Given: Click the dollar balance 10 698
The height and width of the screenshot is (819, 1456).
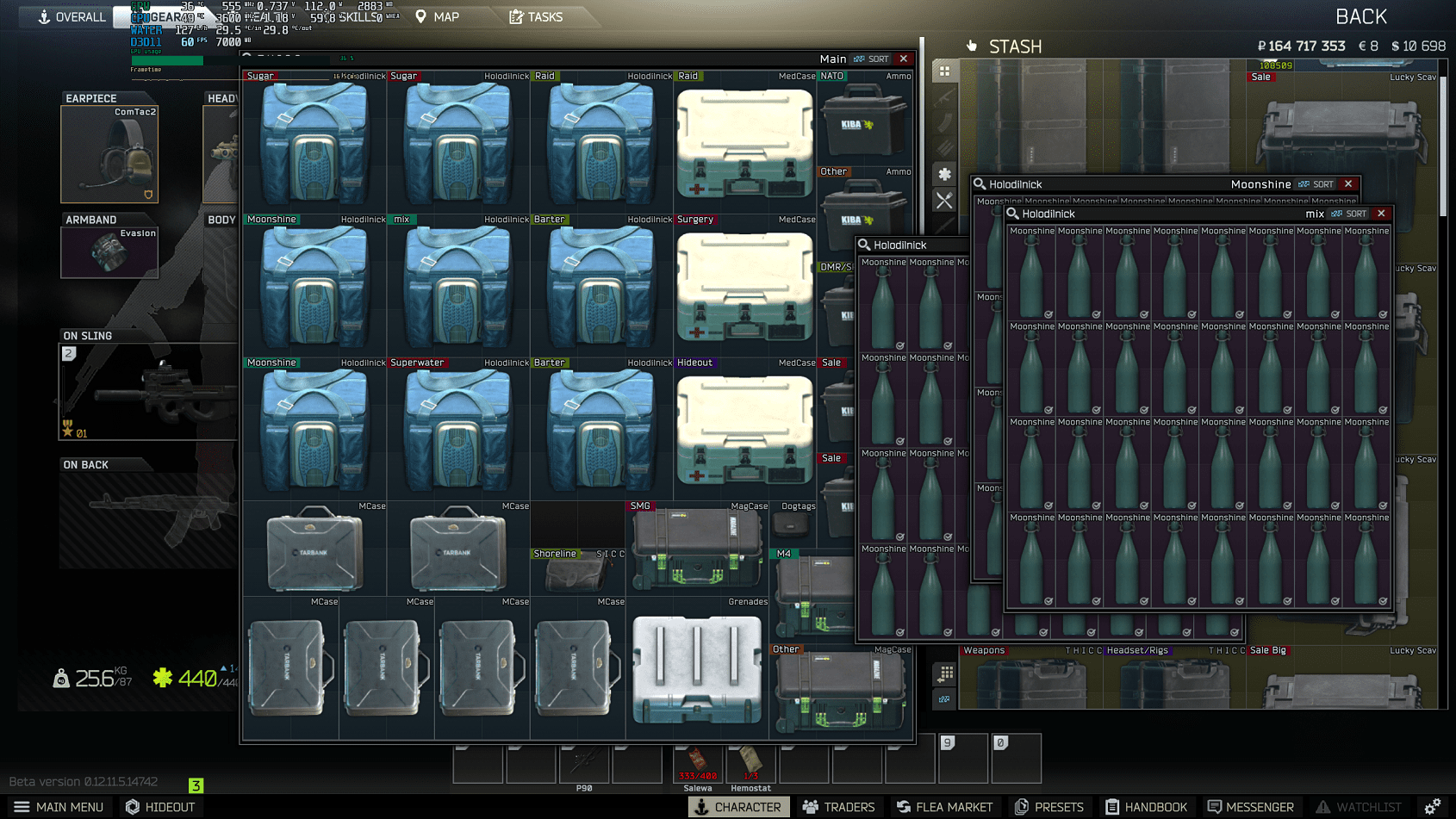Looking at the screenshot, I should pyautogui.click(x=1418, y=46).
